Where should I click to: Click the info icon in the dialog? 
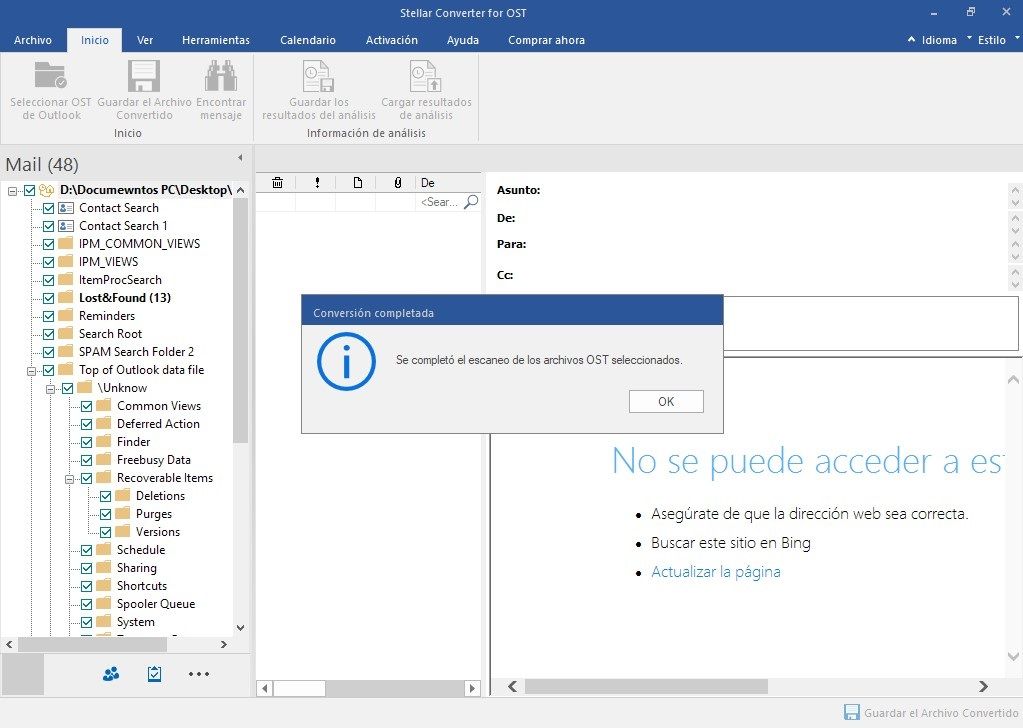pyautogui.click(x=346, y=361)
